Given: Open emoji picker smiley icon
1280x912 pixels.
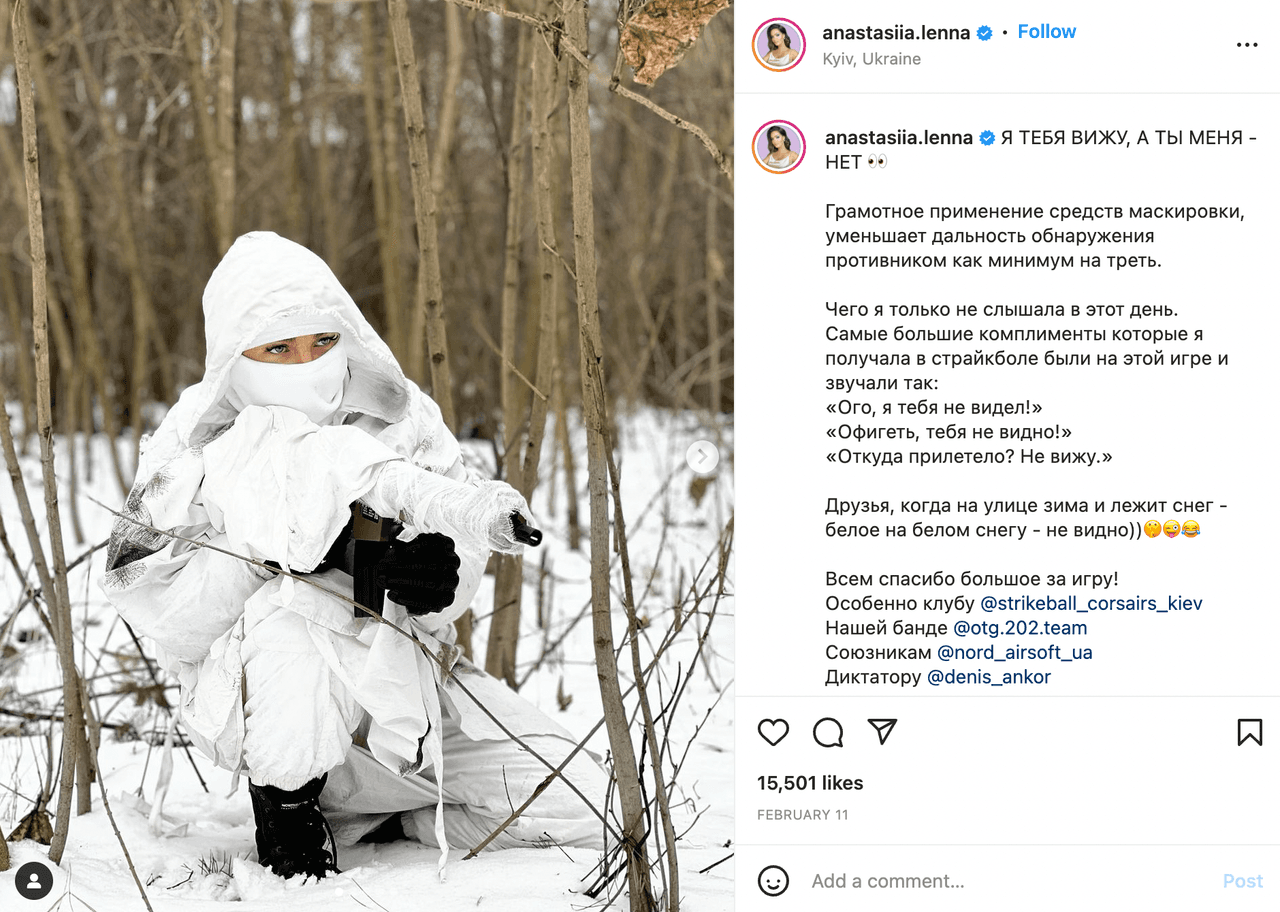Looking at the screenshot, I should tap(773, 881).
